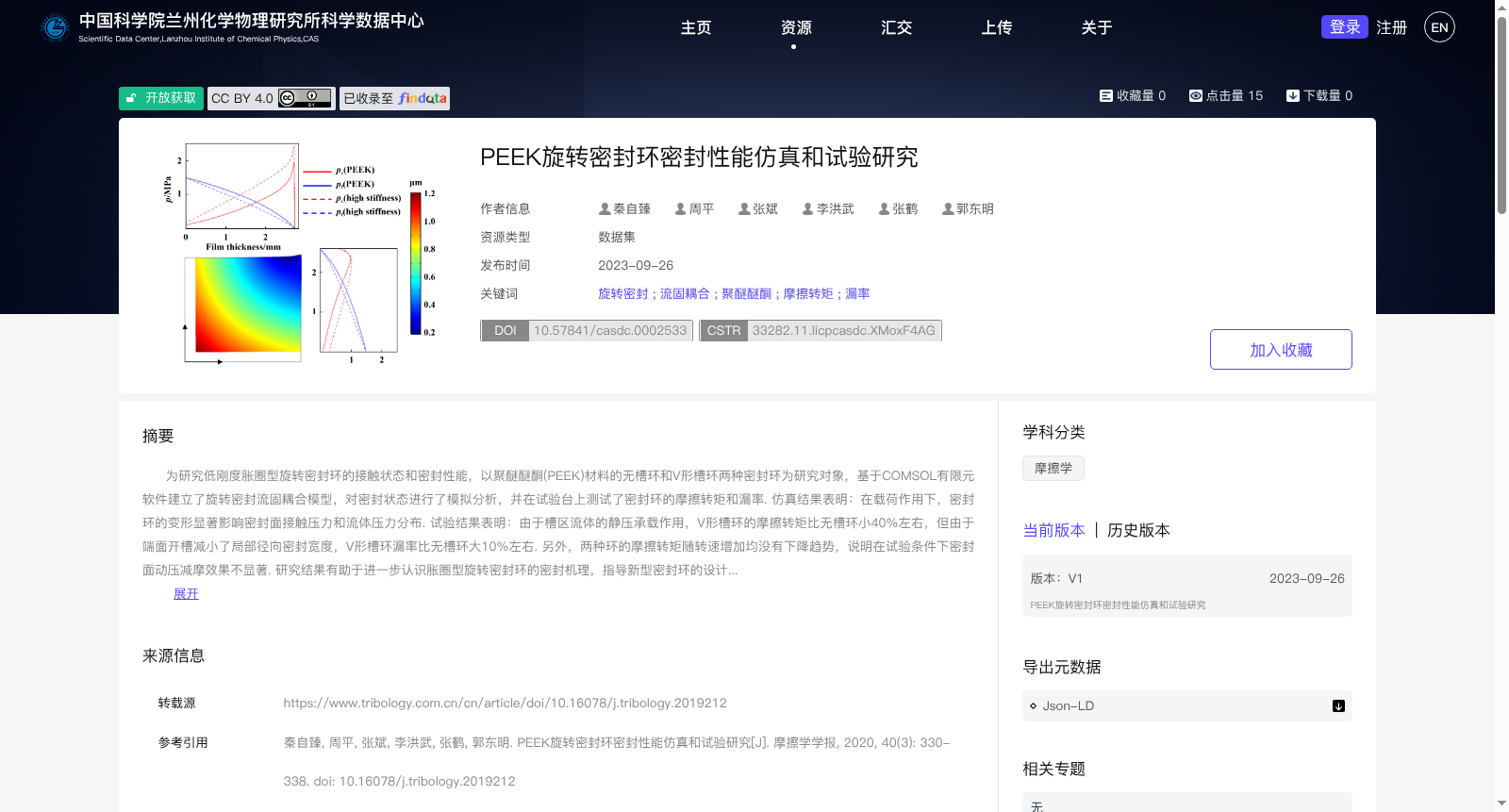Go to the 汇交 menu

click(896, 27)
